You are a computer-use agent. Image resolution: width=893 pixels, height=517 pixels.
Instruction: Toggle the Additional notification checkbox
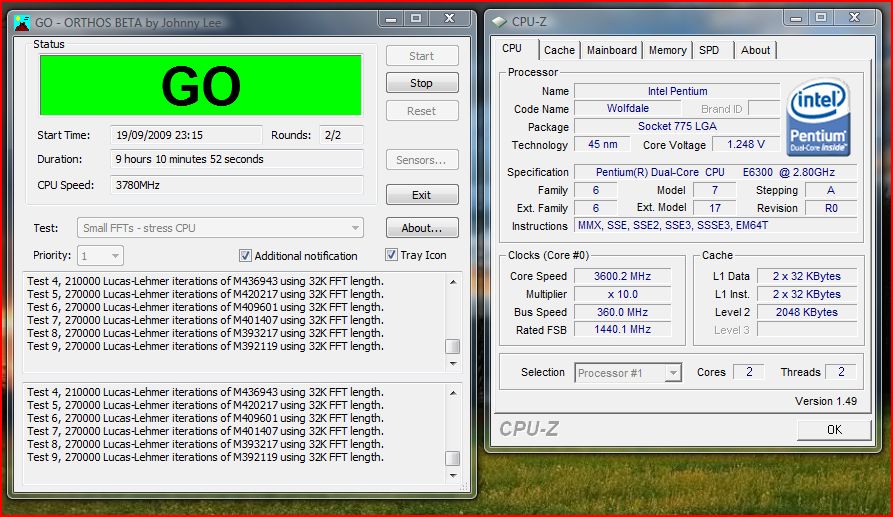pos(245,256)
